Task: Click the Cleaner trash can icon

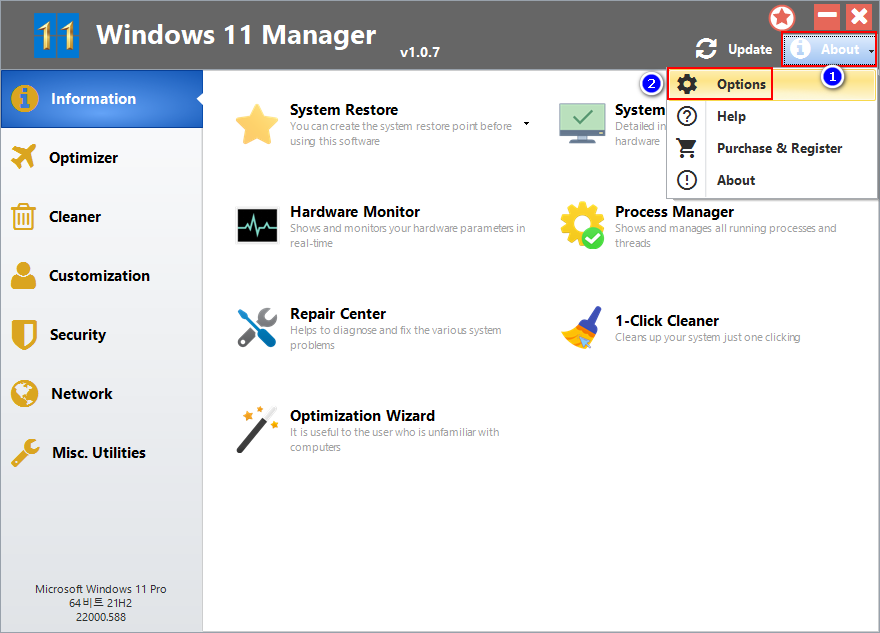Action: [24, 217]
